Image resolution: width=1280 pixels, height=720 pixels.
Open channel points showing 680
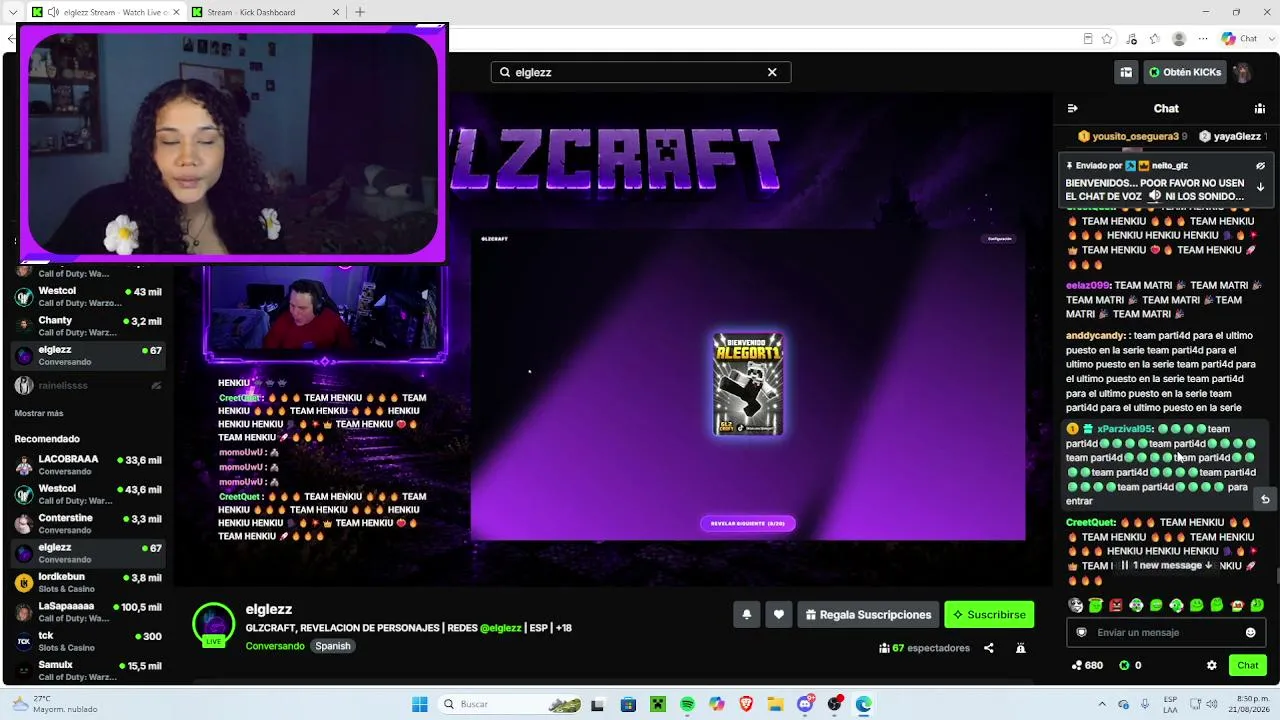click(x=1087, y=665)
